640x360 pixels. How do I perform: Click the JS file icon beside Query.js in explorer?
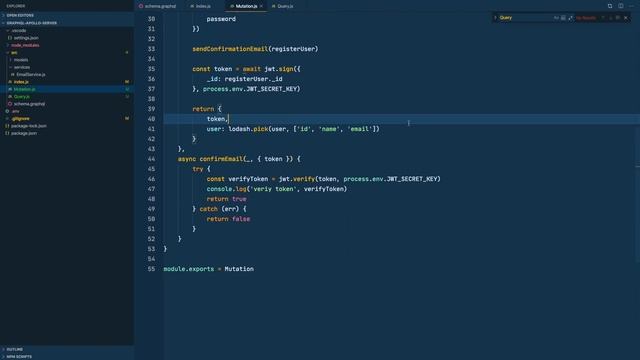[10, 97]
